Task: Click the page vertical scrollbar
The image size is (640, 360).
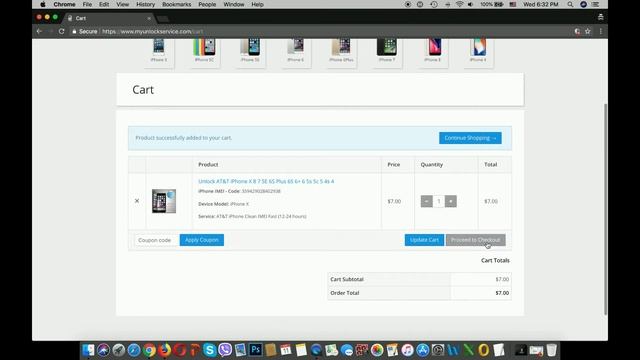Action: [605, 209]
